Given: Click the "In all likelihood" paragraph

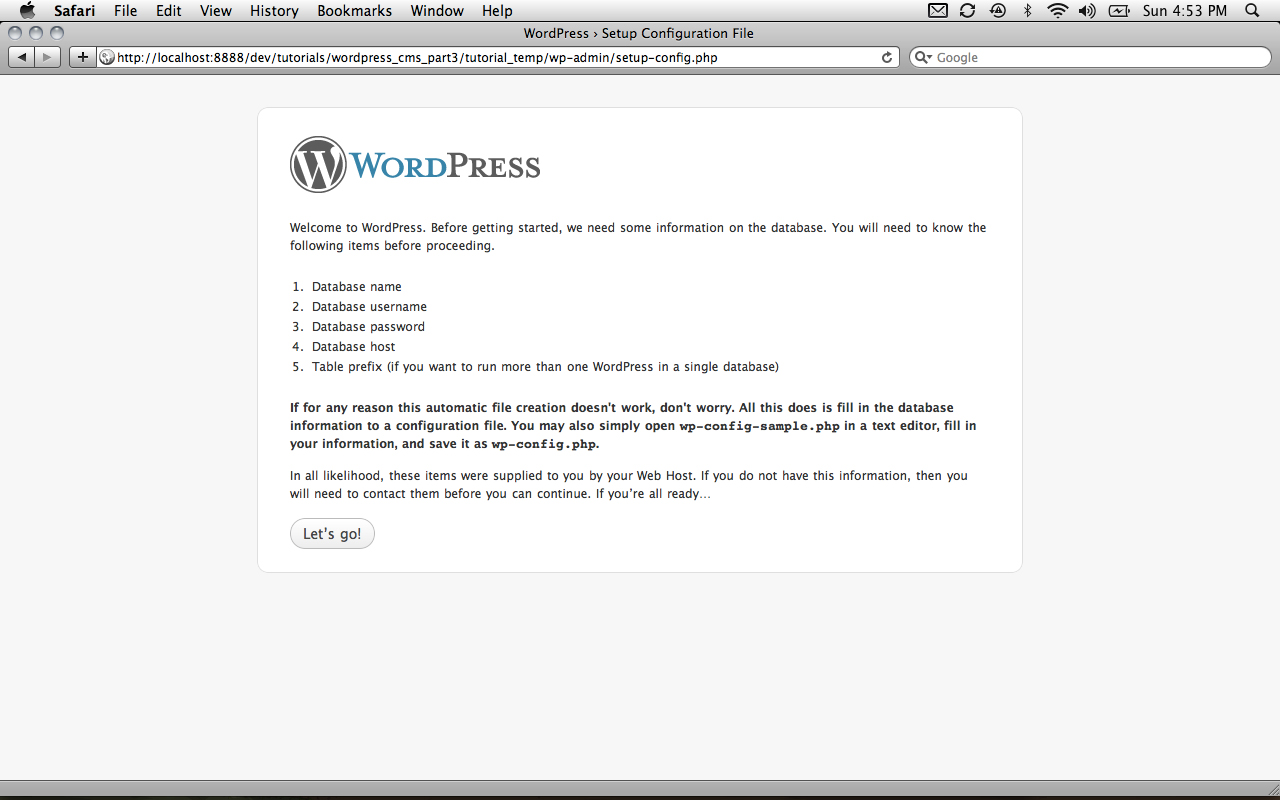Looking at the screenshot, I should pos(629,485).
